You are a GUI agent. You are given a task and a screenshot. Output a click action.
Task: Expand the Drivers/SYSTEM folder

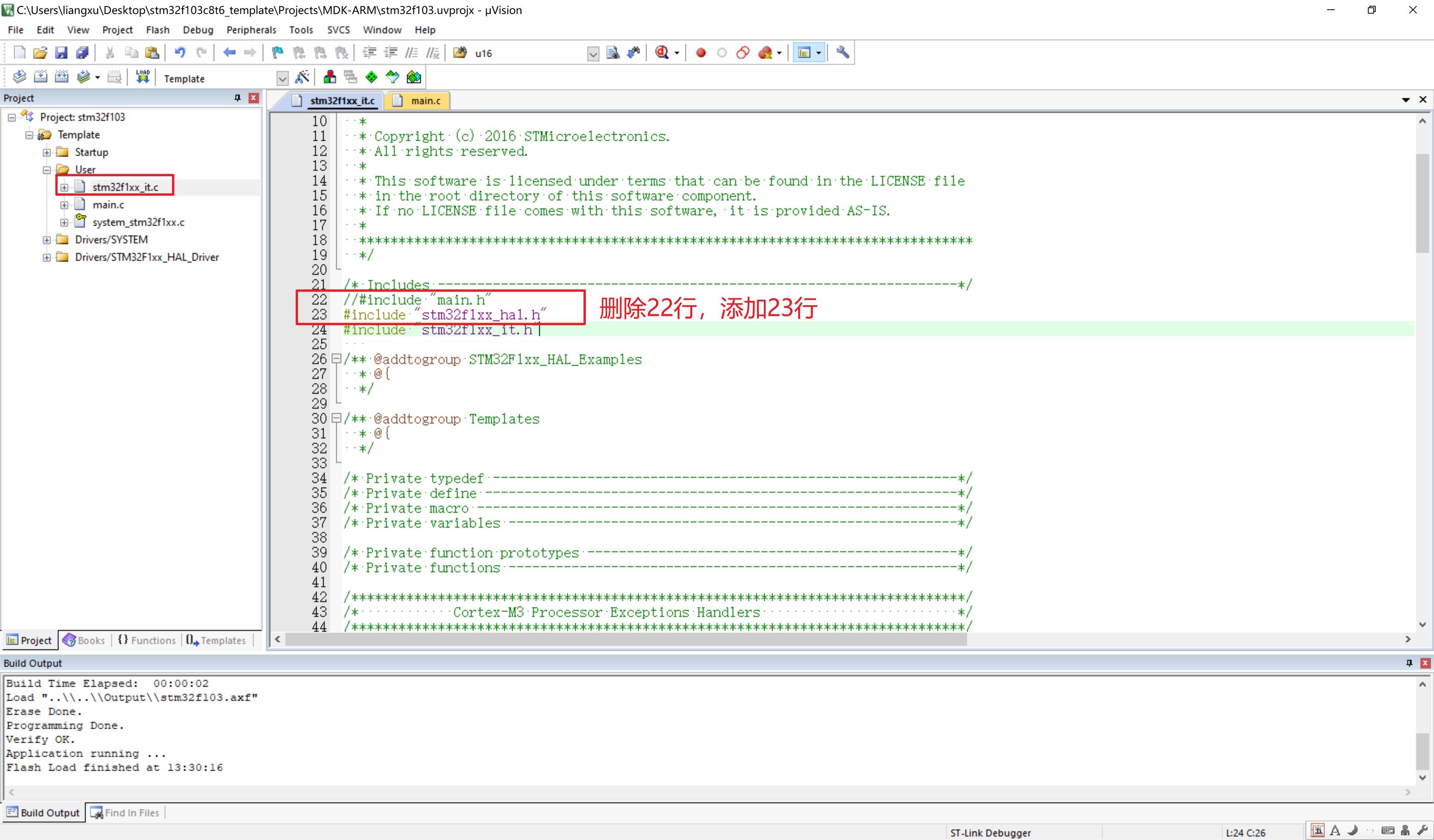click(47, 240)
